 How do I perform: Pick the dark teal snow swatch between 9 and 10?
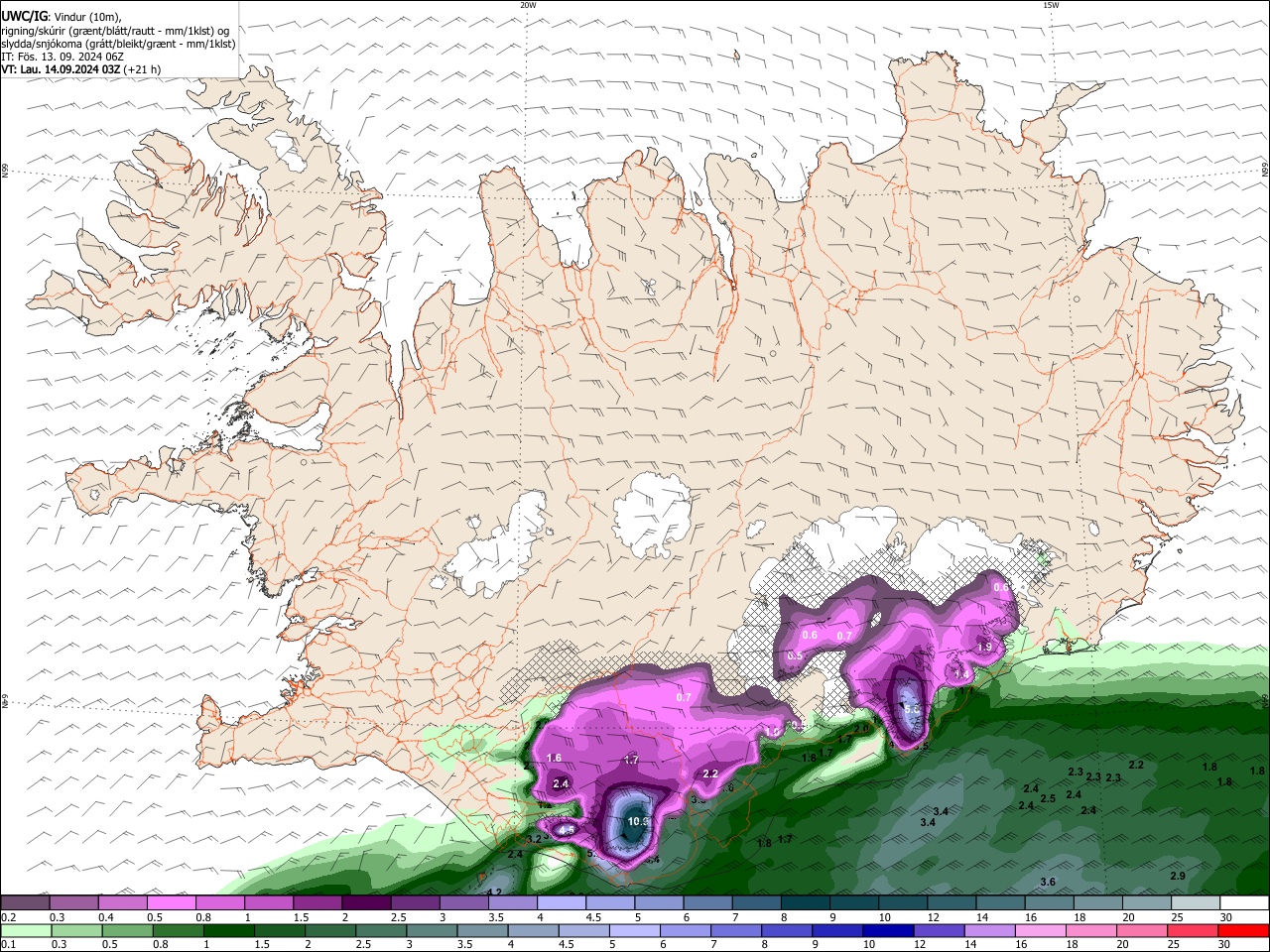click(852, 902)
